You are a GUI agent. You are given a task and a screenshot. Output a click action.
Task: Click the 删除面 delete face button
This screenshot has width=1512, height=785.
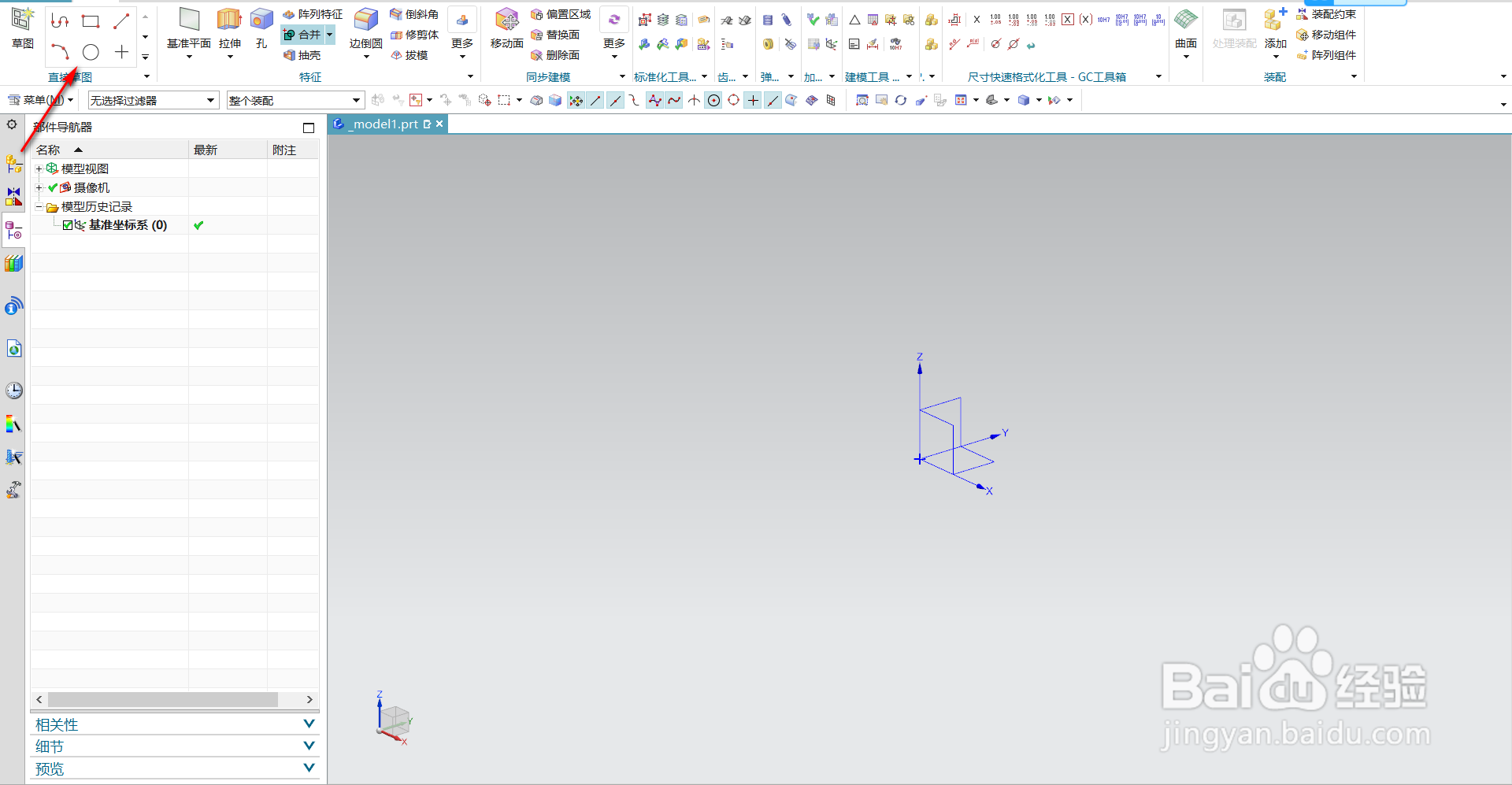point(555,55)
